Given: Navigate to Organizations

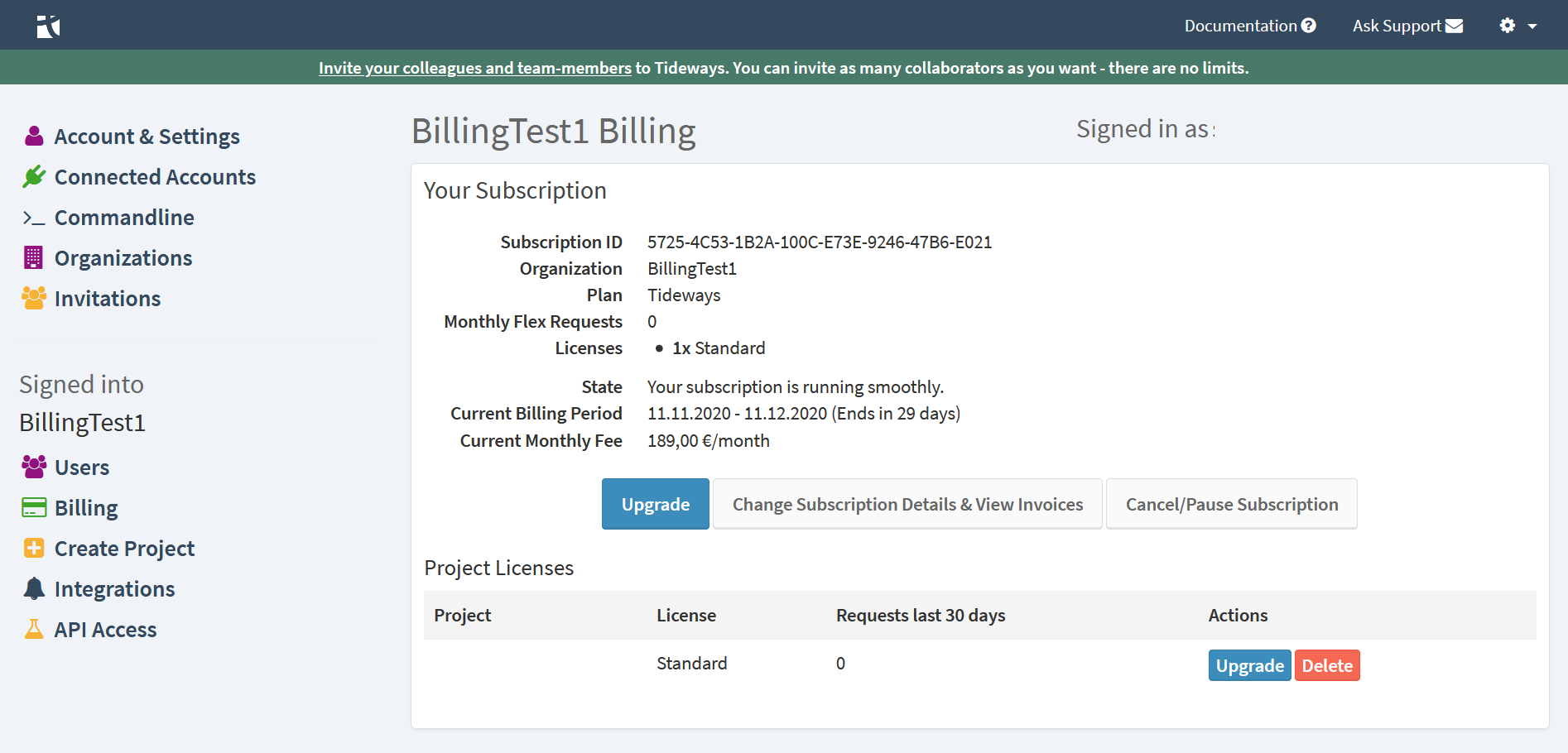Looking at the screenshot, I should [x=123, y=257].
